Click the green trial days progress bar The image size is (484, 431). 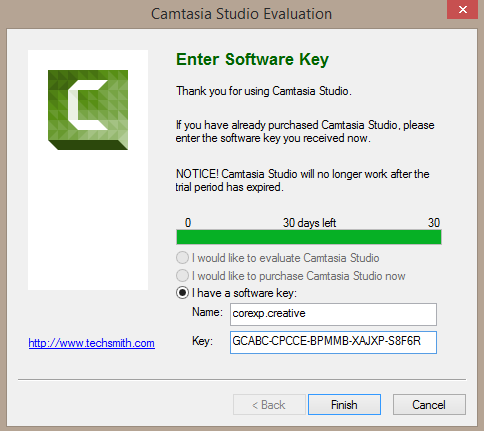[x=309, y=237]
